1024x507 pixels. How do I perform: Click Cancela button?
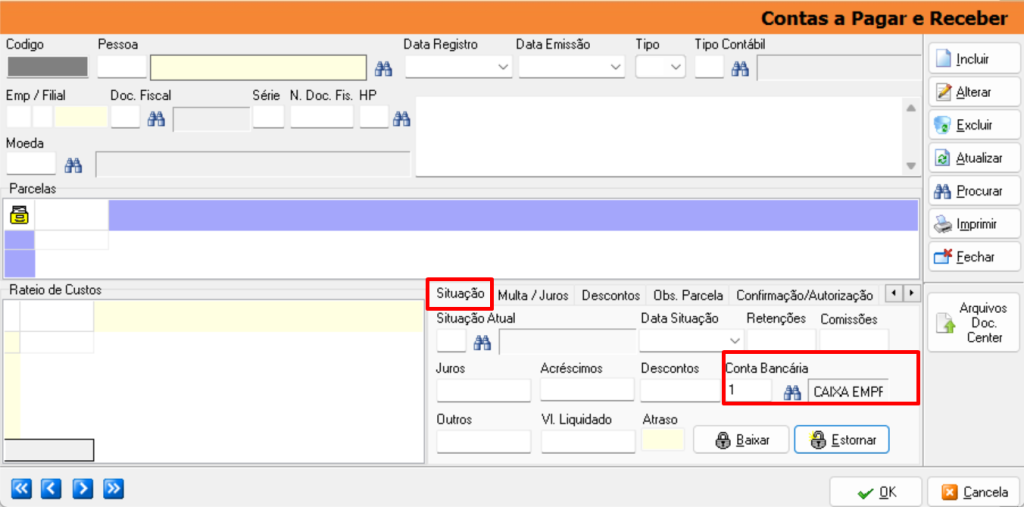(x=974, y=491)
